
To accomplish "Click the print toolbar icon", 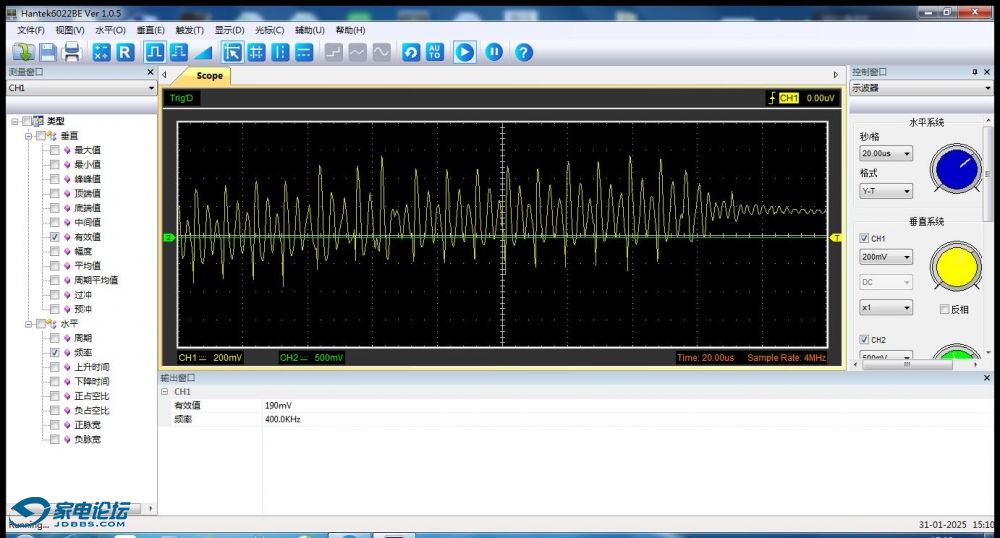I will coord(71,52).
